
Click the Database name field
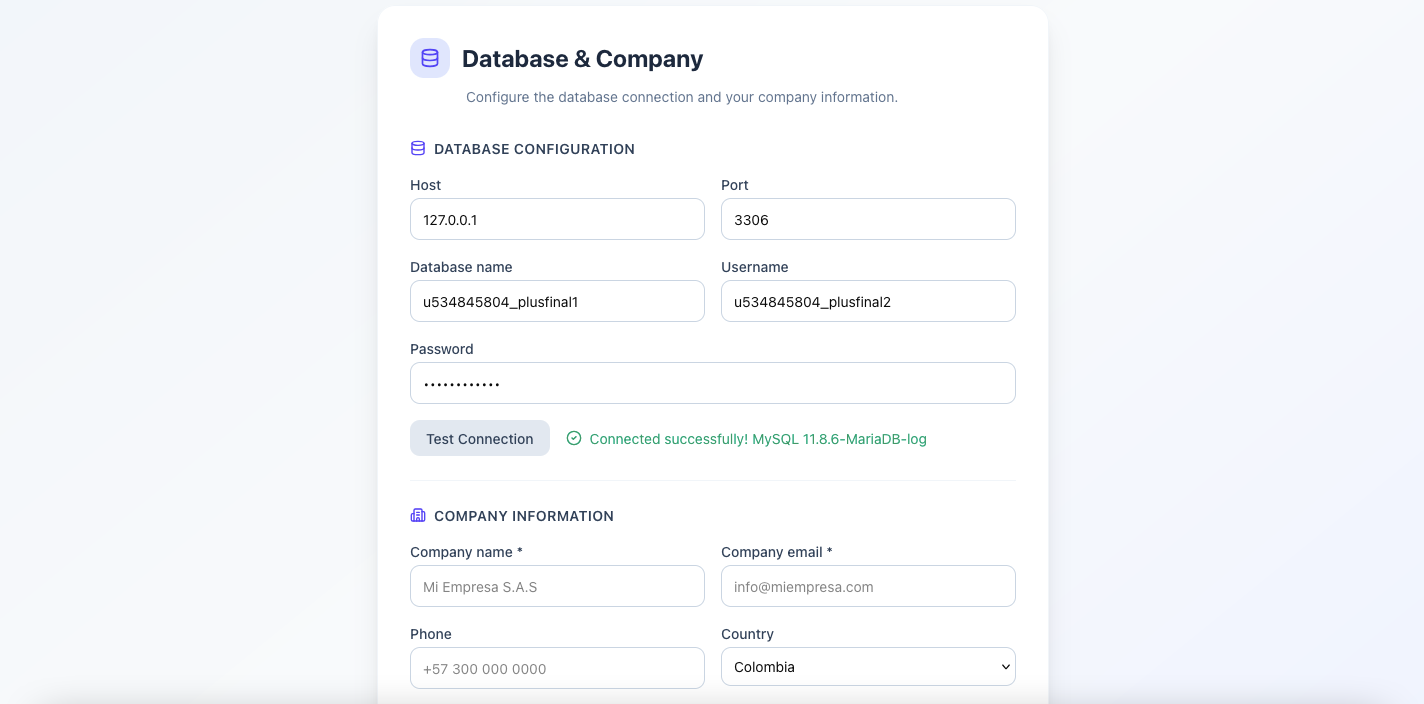pos(557,301)
